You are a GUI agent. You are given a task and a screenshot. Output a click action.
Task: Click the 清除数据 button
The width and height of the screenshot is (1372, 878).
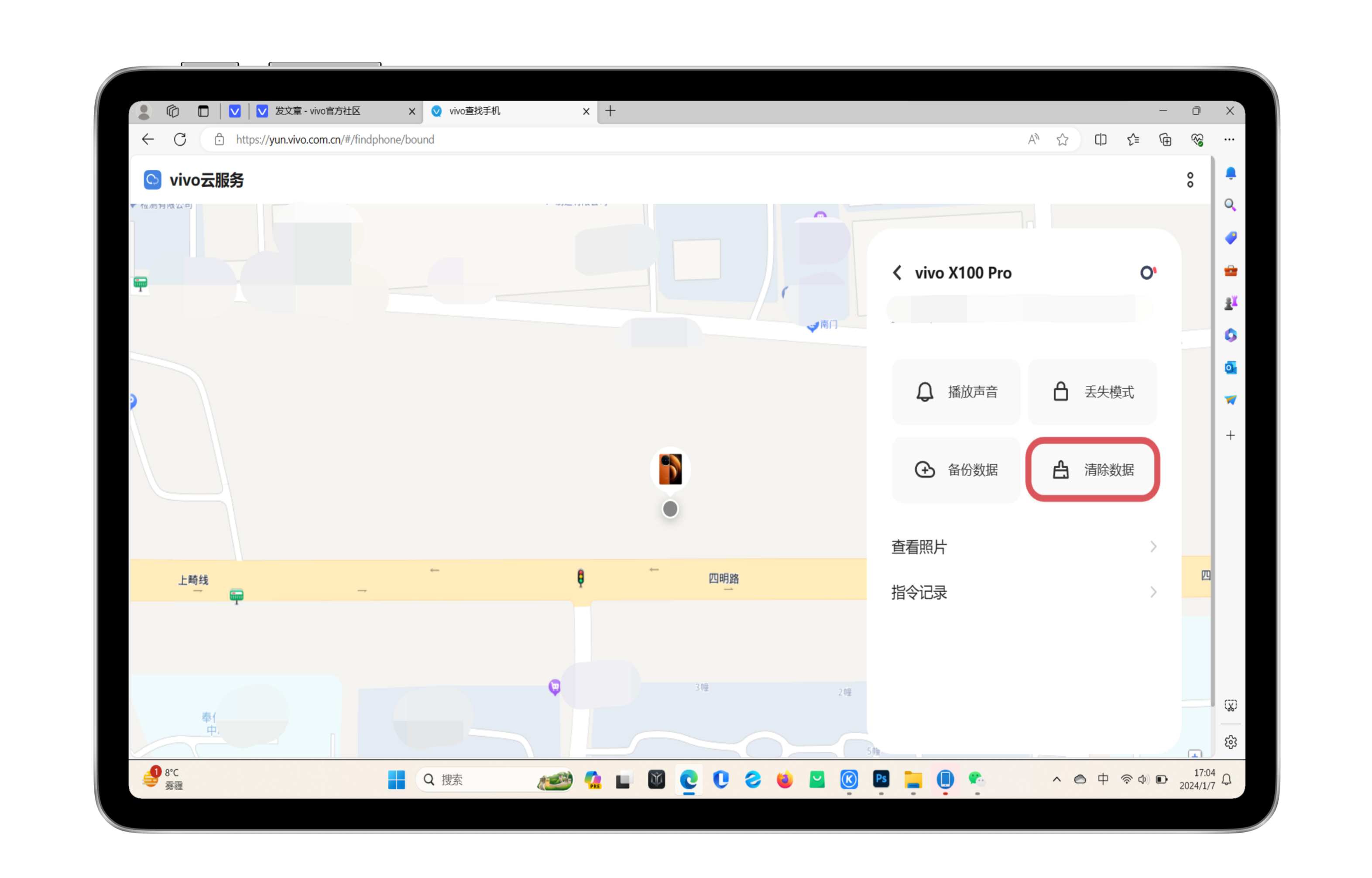click(x=1092, y=470)
